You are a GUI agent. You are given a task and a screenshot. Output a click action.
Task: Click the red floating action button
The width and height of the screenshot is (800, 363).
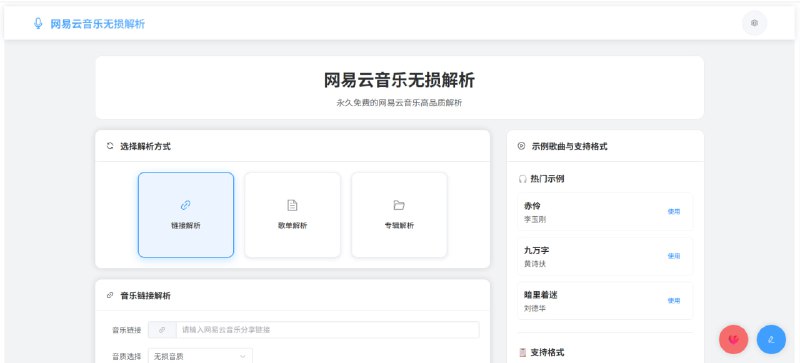click(x=734, y=340)
